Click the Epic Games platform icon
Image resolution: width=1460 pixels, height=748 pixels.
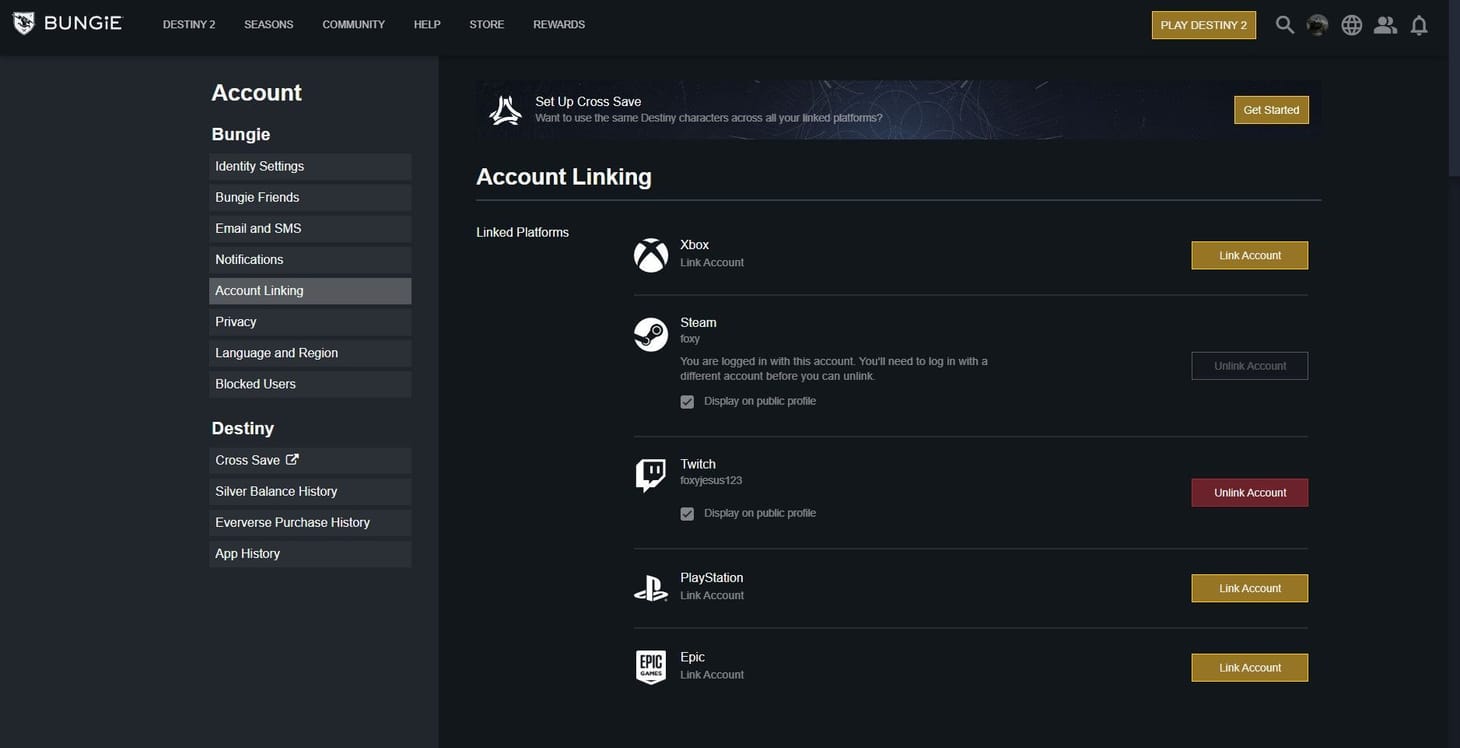(651, 668)
